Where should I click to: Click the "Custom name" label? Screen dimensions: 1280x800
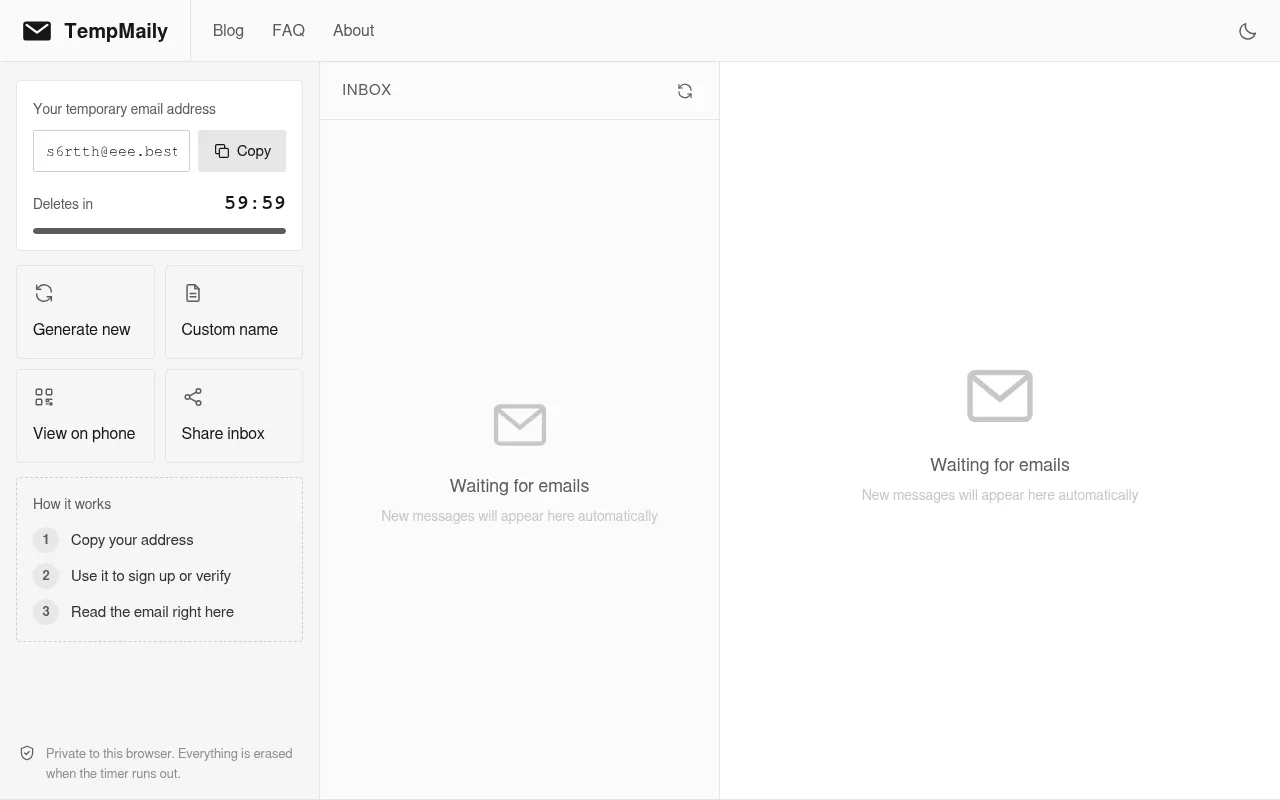pyautogui.click(x=230, y=329)
